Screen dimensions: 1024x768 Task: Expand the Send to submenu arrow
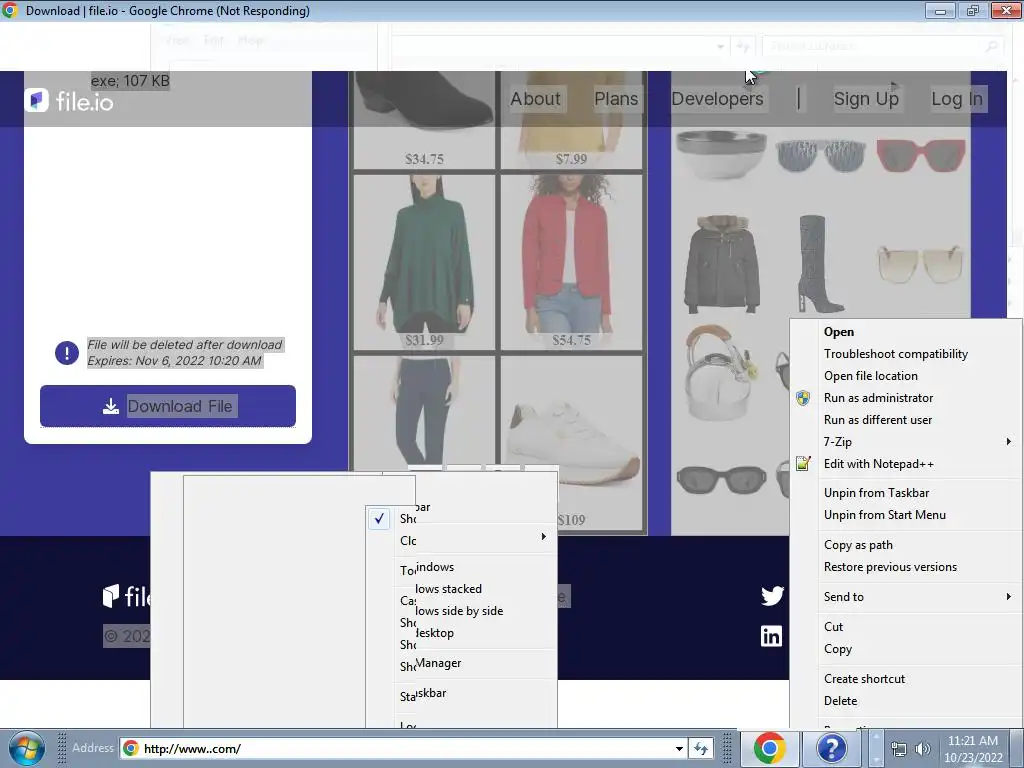click(1009, 596)
